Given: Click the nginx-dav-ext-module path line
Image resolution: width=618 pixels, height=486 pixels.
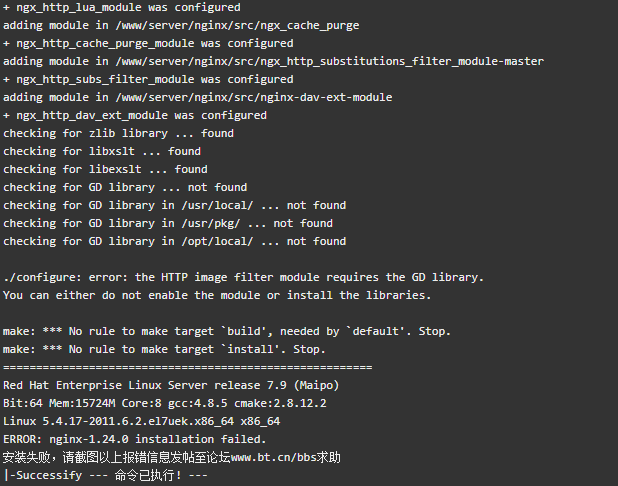Looking at the screenshot, I should click(197, 97).
